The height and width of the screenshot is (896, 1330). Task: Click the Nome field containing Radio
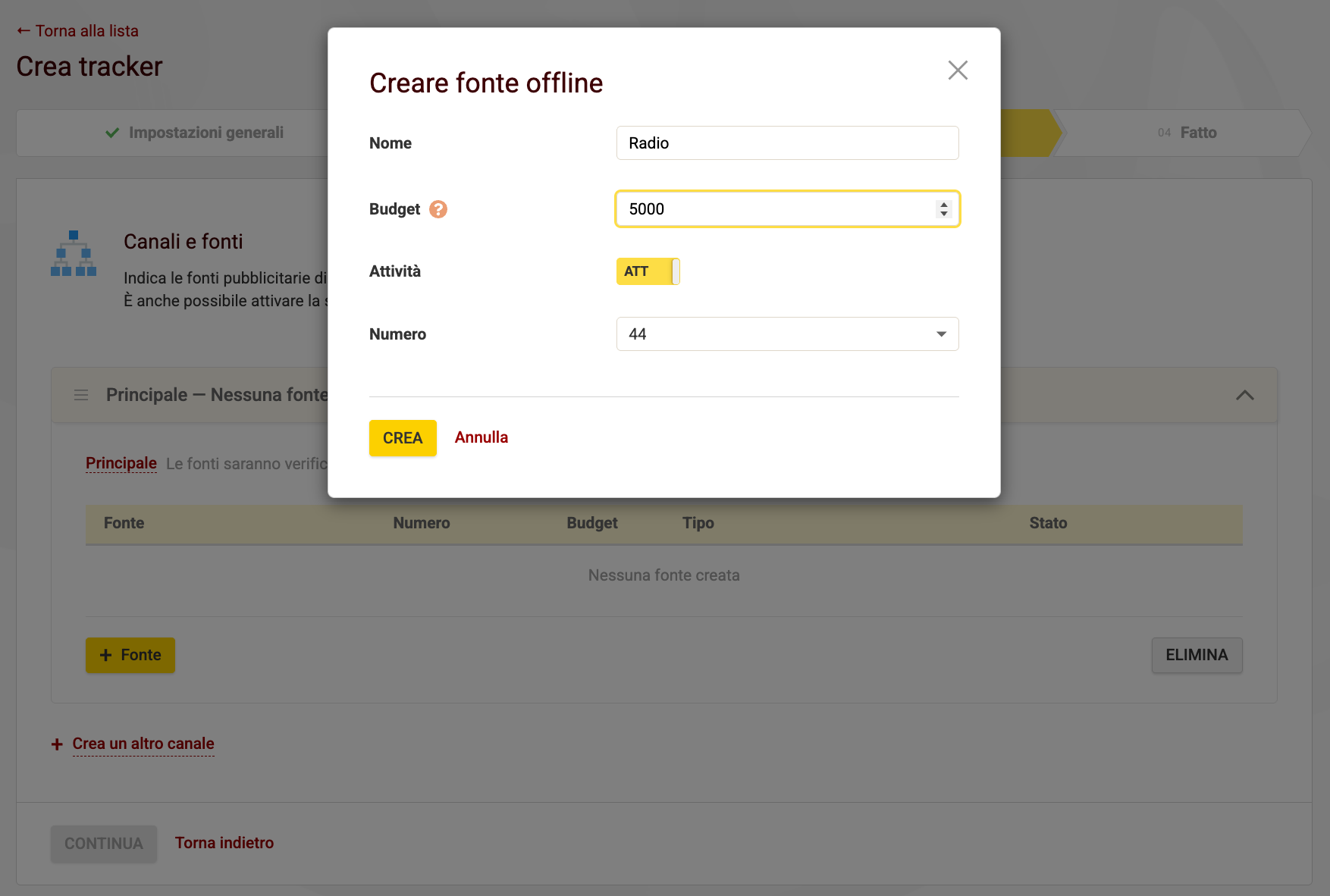click(786, 143)
